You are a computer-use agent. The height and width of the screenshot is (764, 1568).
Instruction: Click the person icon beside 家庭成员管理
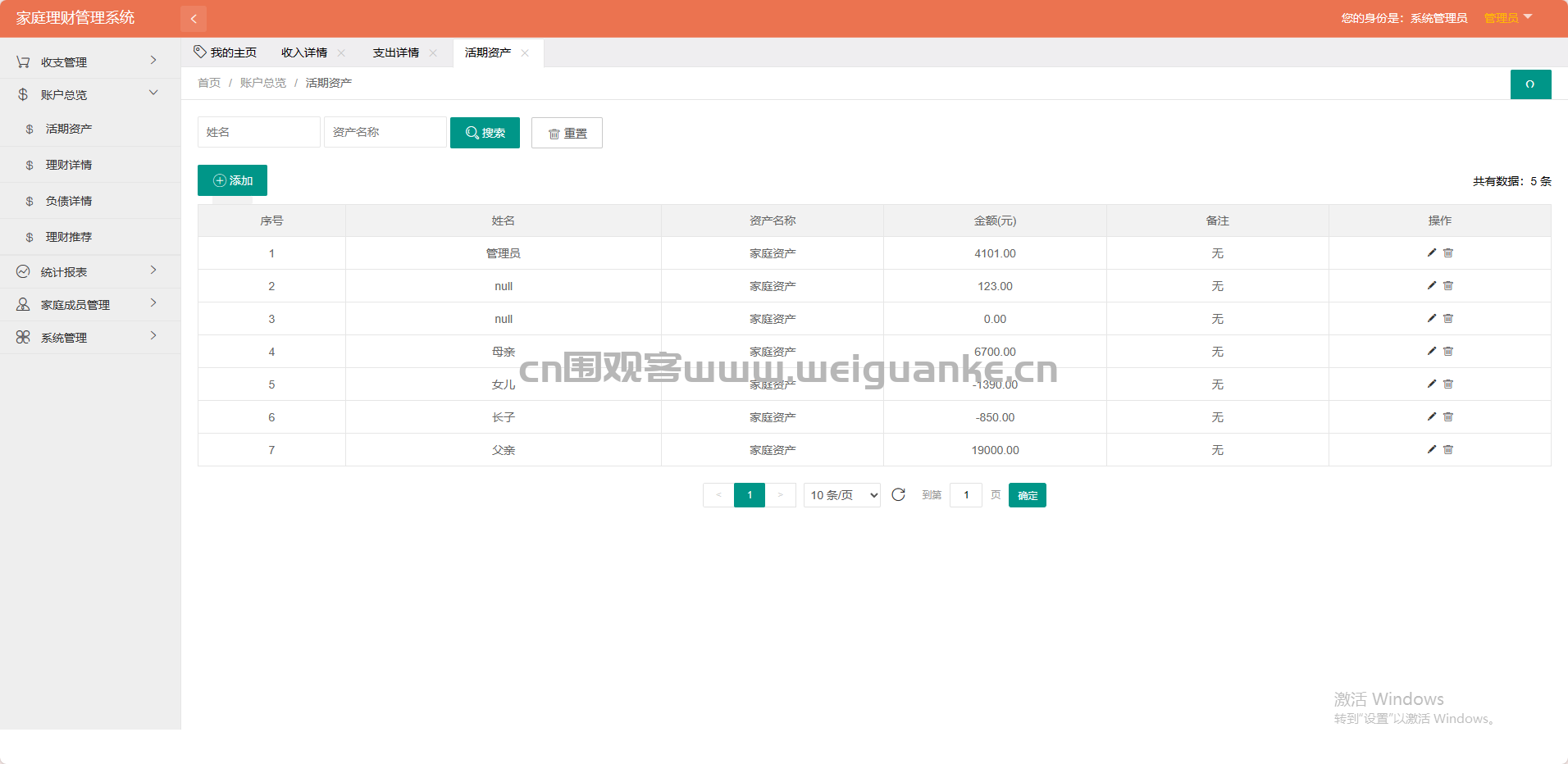click(23, 304)
